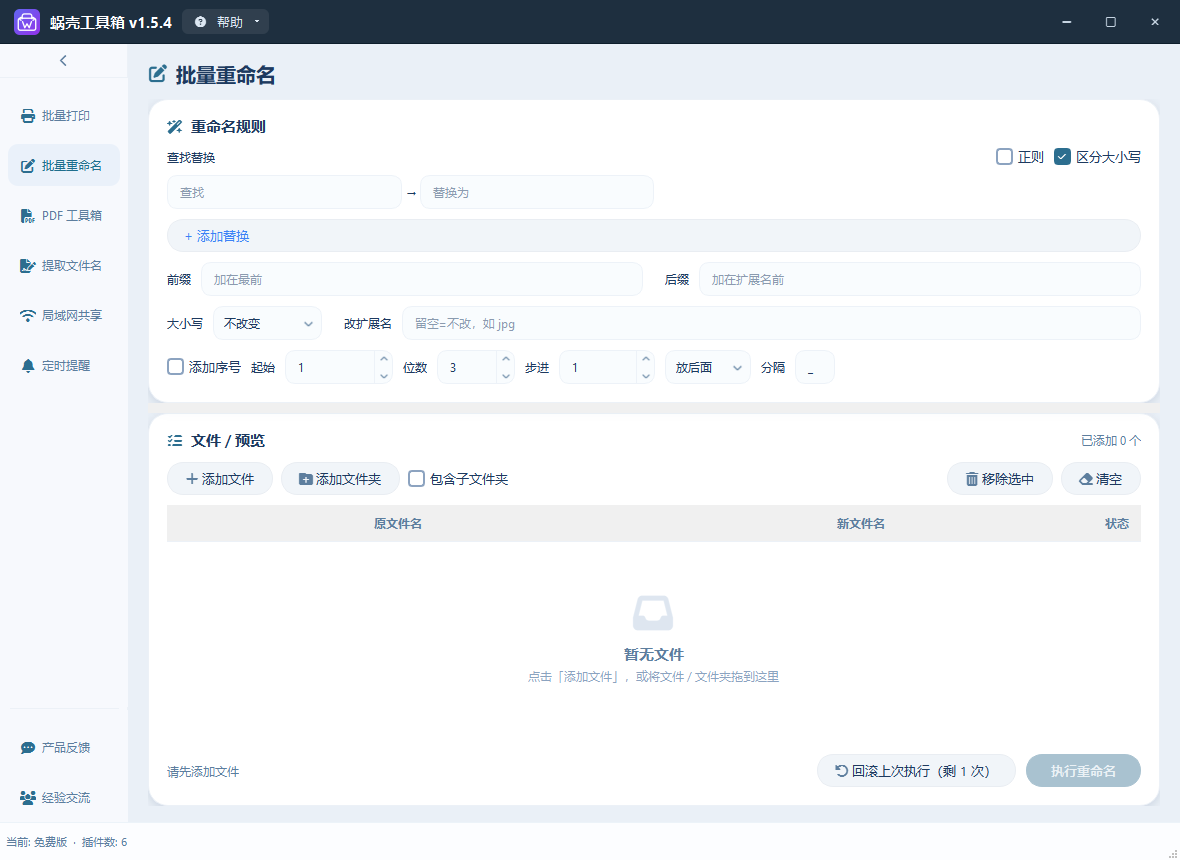The image size is (1180, 860).
Task: Click the 分隔 separator input field
Action: click(814, 367)
